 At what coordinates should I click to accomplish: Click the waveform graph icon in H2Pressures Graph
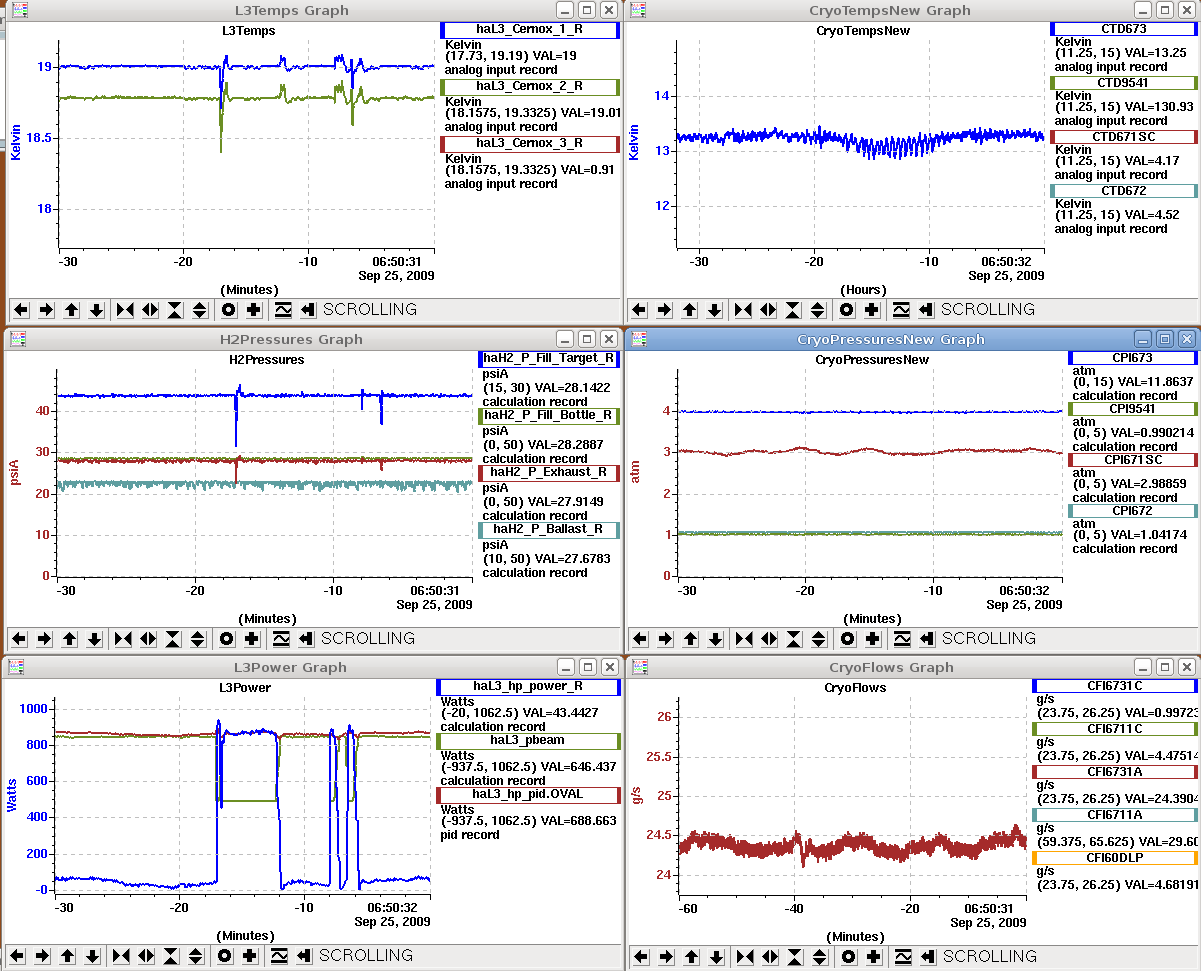pos(281,638)
